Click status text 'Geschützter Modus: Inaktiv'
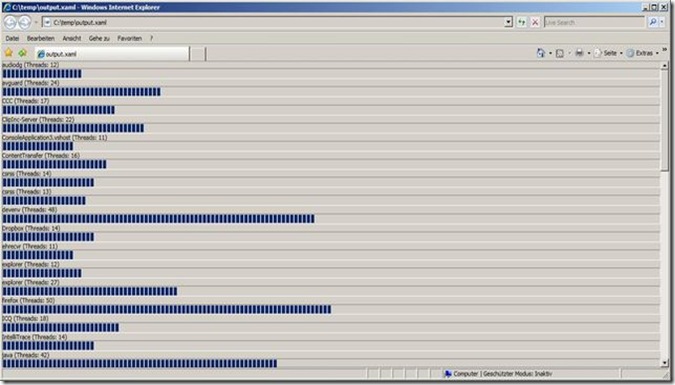The width and height of the screenshot is (675, 385). click(x=517, y=374)
